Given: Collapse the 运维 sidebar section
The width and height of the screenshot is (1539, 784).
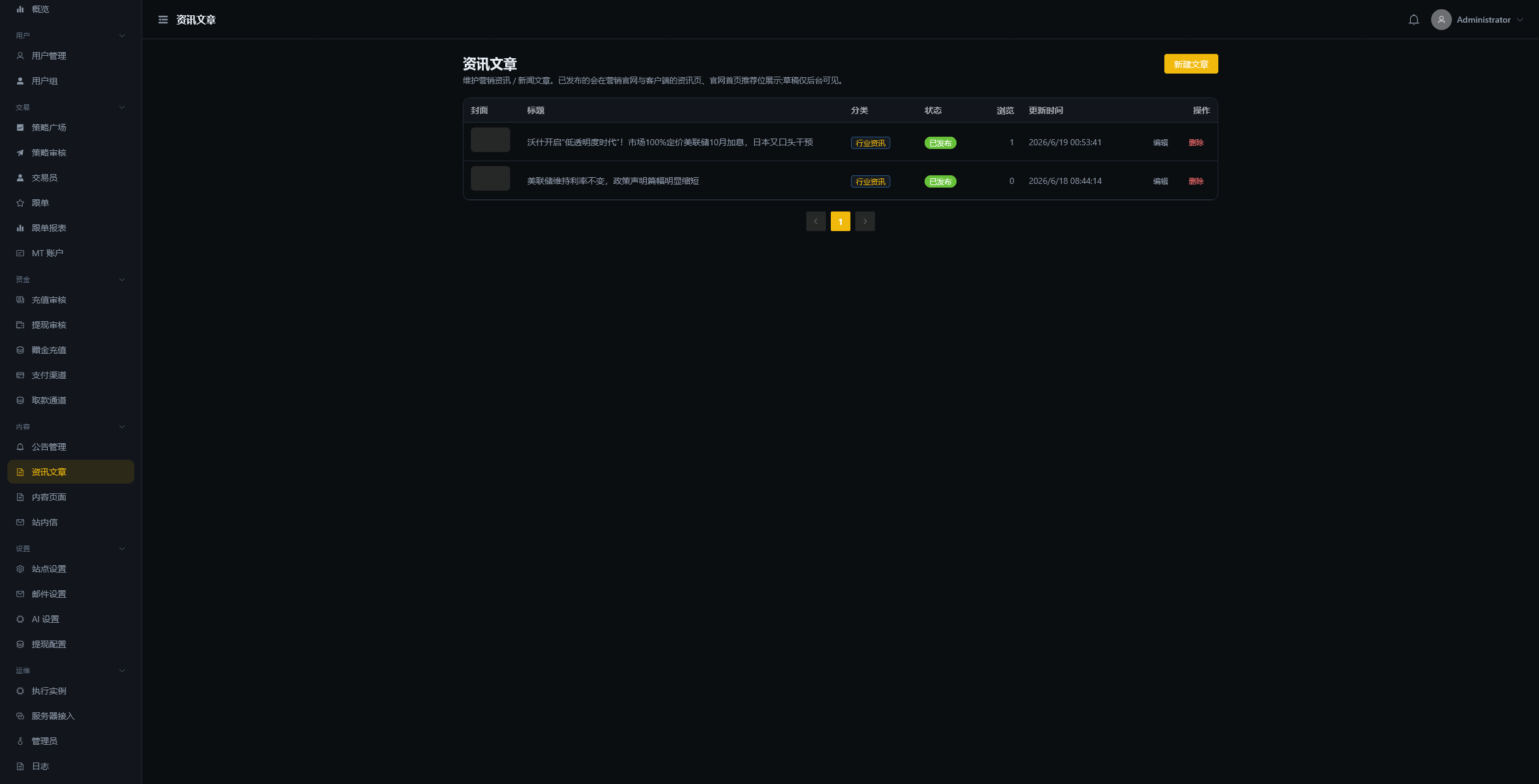Looking at the screenshot, I should click(122, 671).
